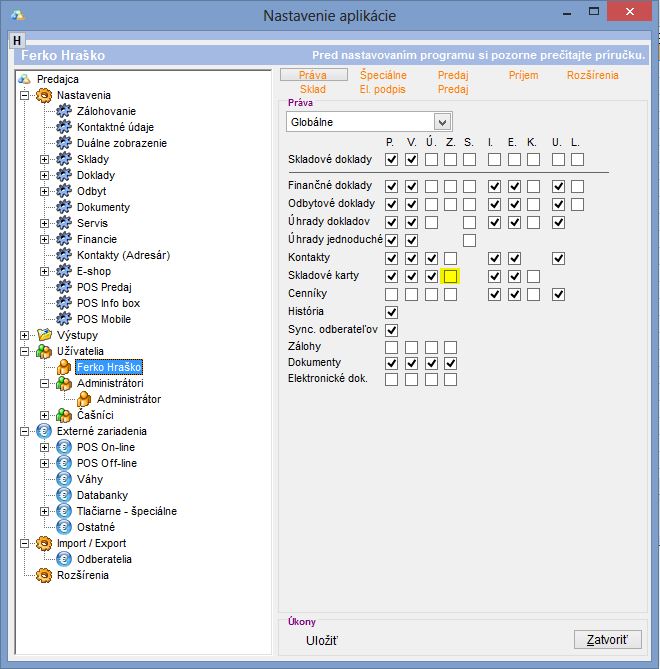Collapse the Užívatelia tree node
The width and height of the screenshot is (660, 669).
[24, 351]
